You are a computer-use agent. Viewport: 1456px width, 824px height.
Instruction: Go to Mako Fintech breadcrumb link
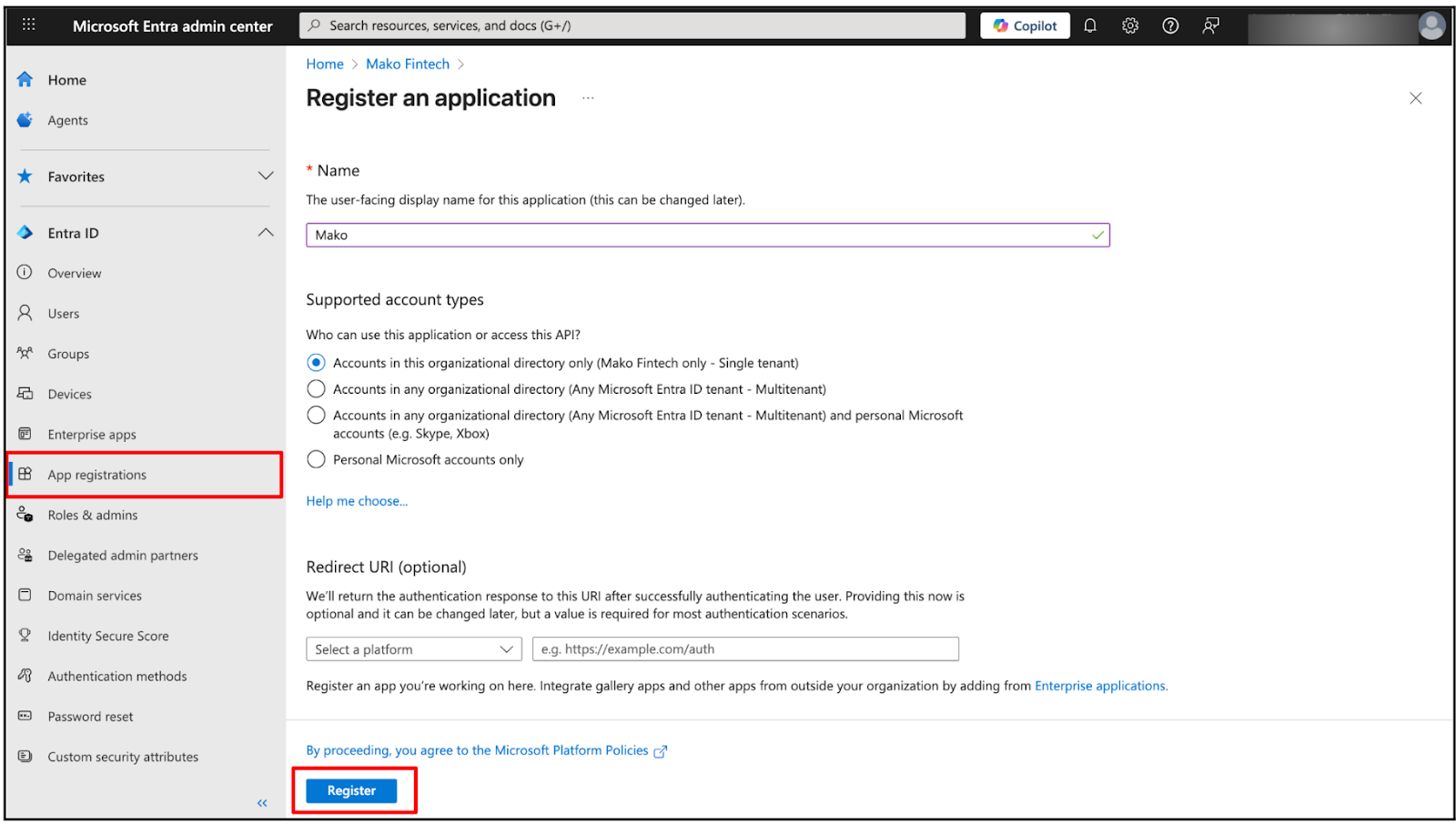tap(408, 64)
